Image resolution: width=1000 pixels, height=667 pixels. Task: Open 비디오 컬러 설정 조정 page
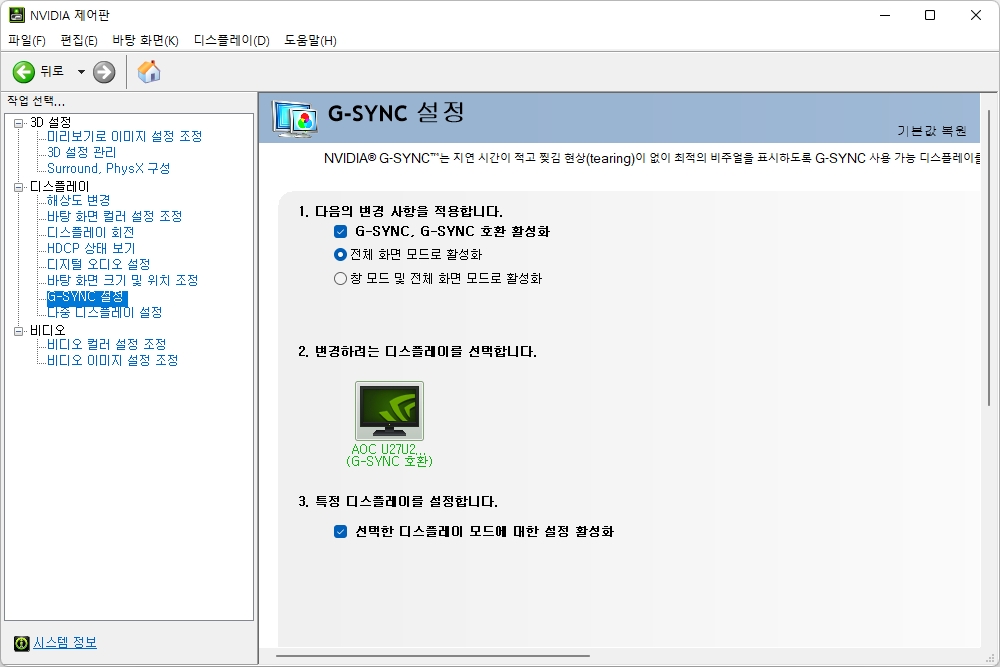tap(107, 344)
